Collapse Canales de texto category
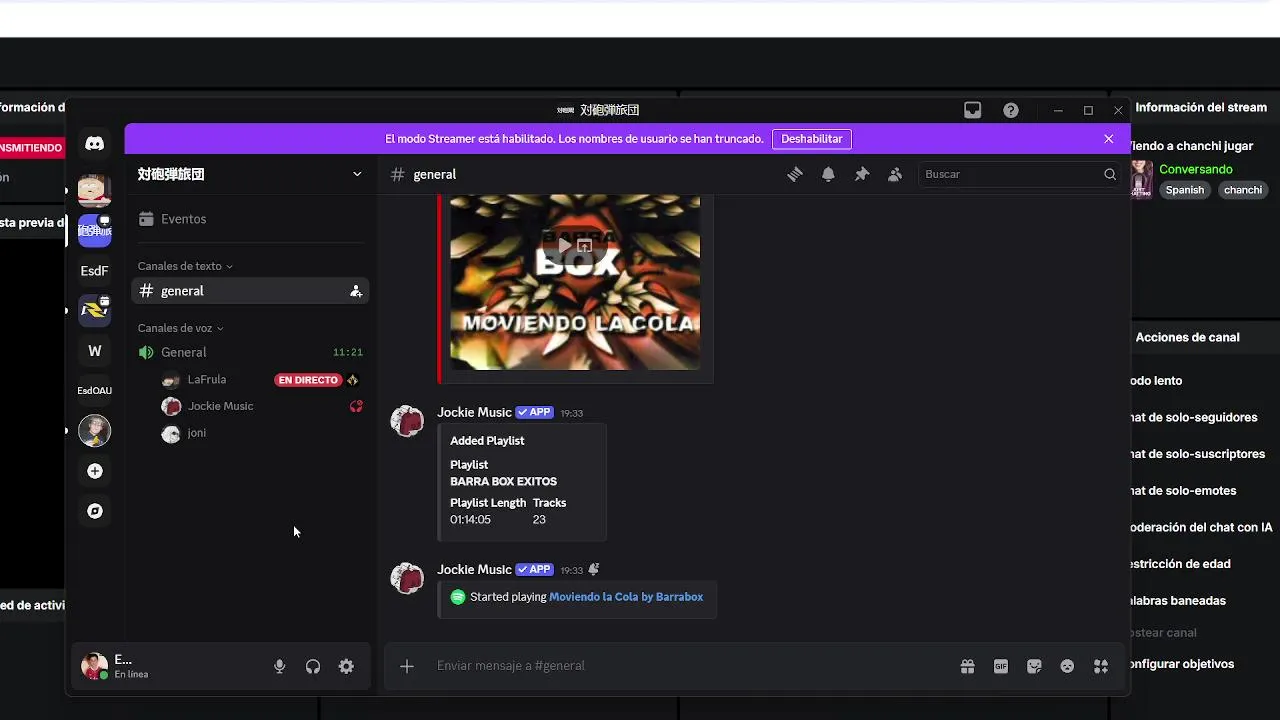 tap(185, 266)
